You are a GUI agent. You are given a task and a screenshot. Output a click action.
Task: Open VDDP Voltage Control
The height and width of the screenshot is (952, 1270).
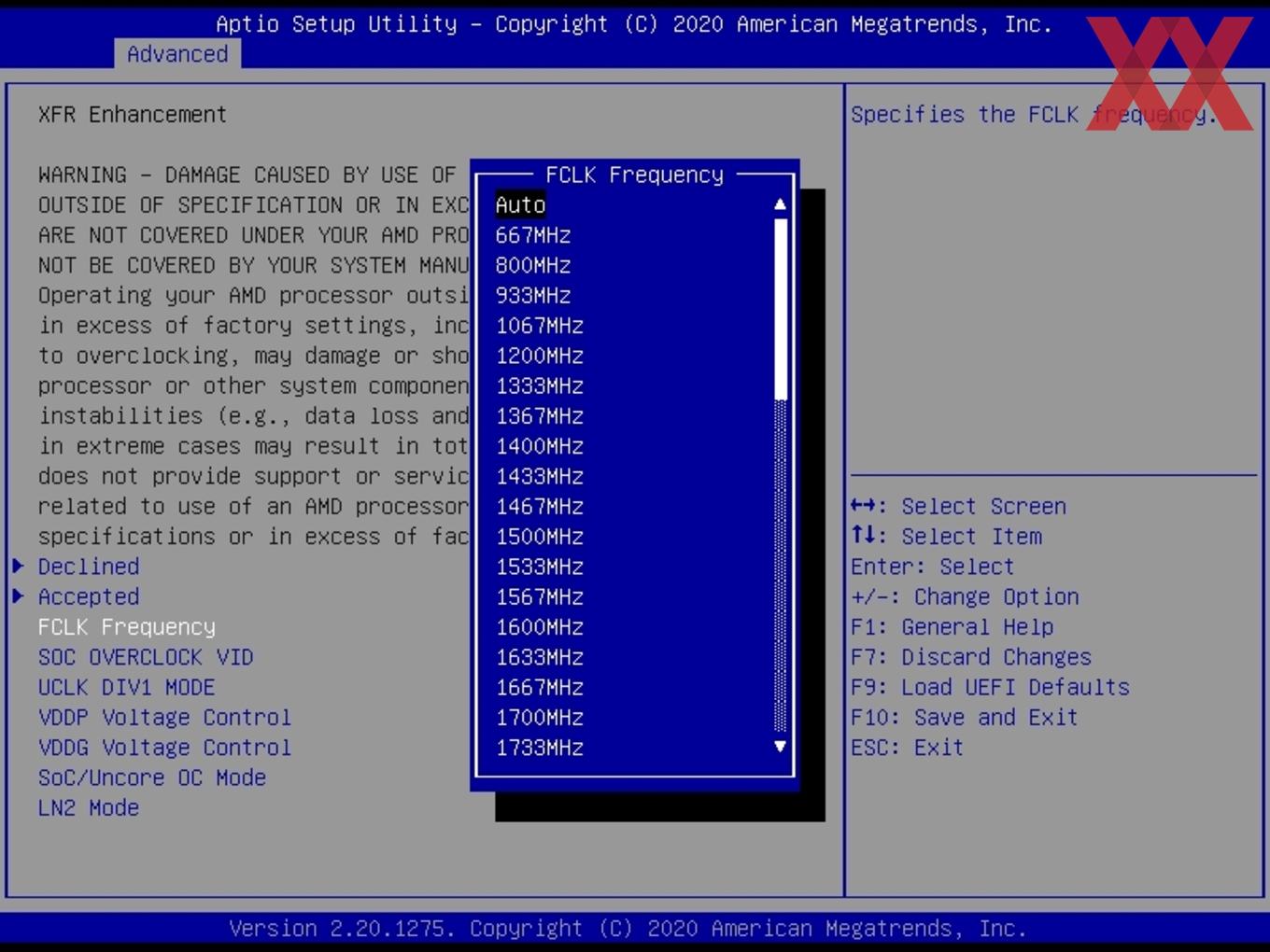(165, 718)
